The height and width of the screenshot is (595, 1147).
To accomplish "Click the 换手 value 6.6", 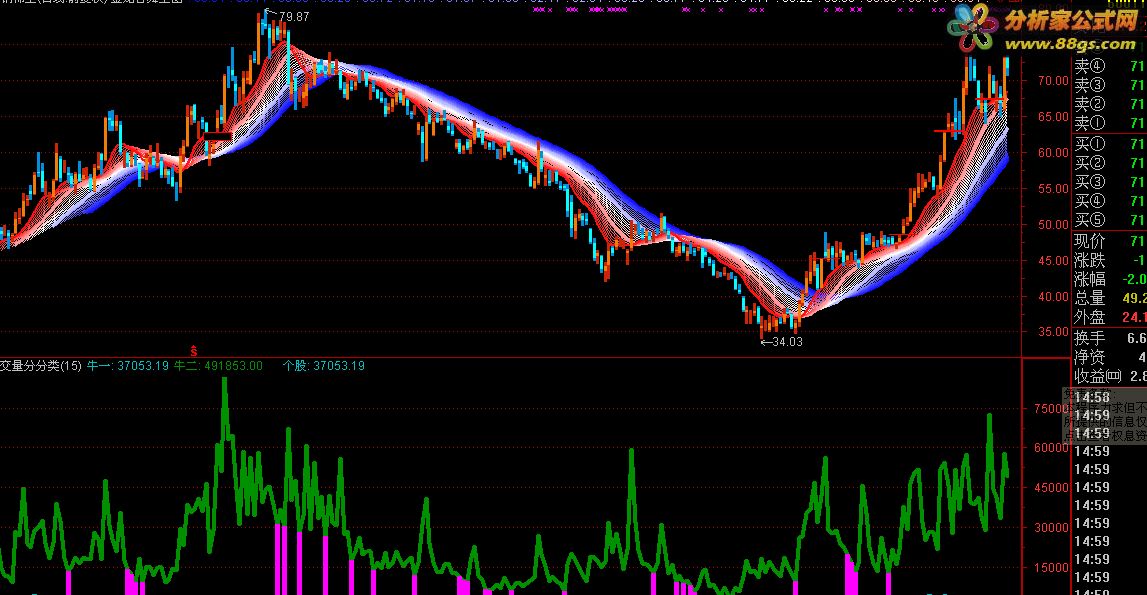I will coord(1137,338).
